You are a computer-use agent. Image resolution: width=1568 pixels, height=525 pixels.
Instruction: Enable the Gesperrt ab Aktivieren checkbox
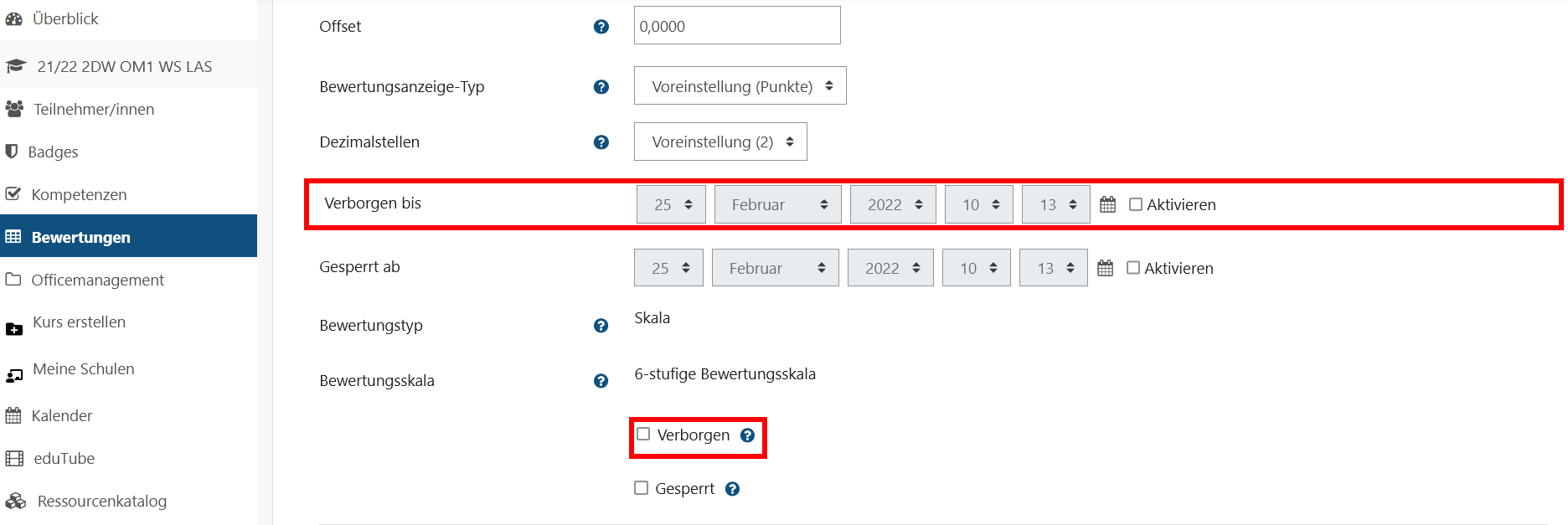point(1133,268)
